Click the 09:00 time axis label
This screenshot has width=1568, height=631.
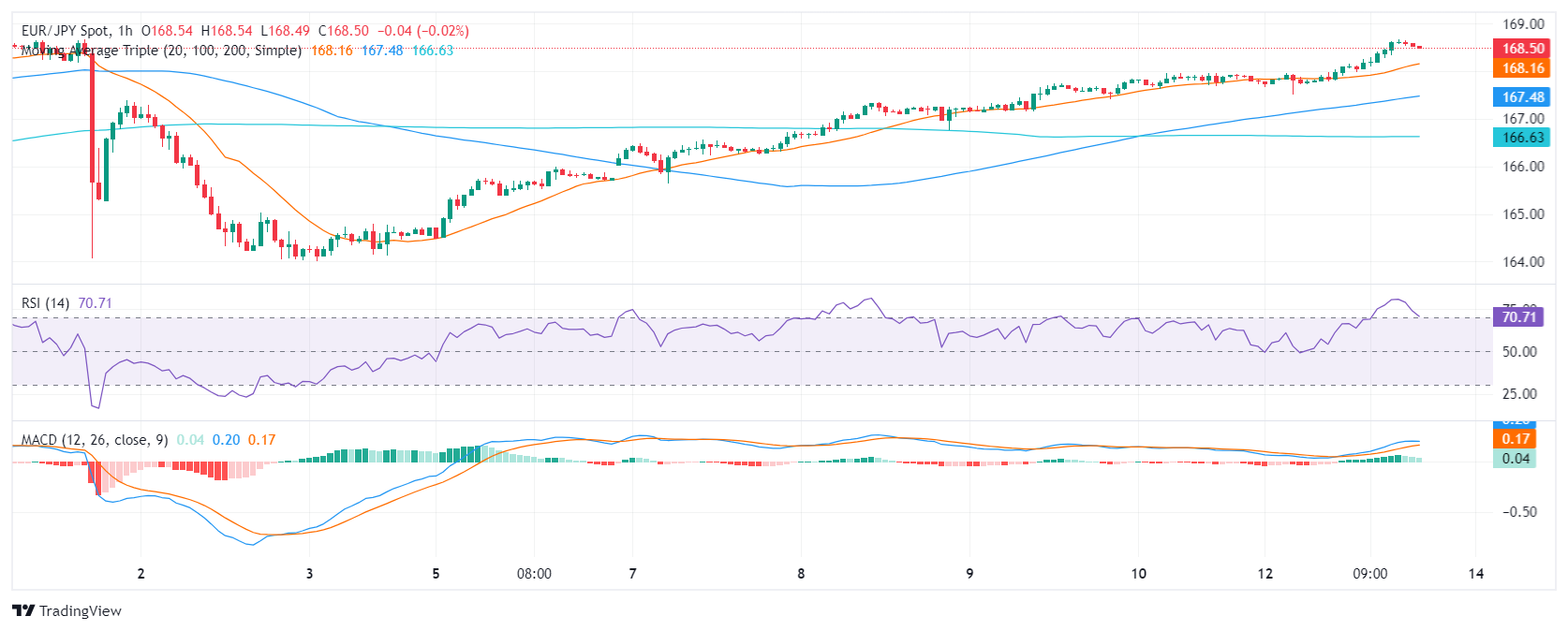(x=1369, y=574)
